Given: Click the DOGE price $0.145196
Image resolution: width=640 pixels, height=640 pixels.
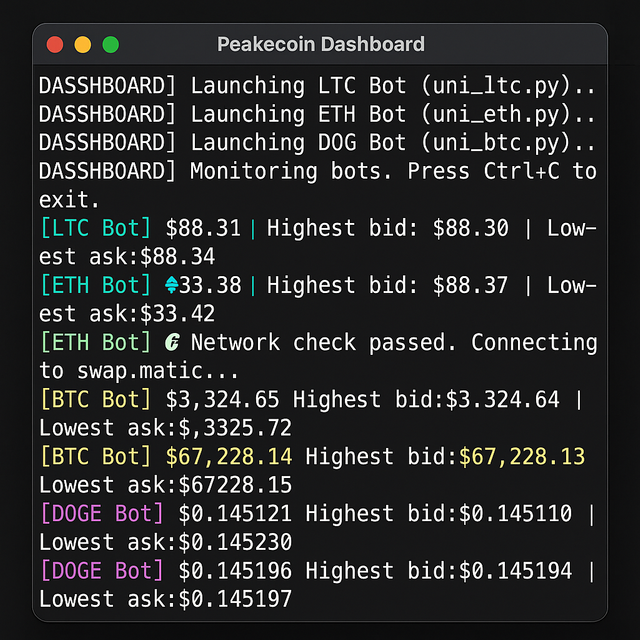Looking at the screenshot, I should [x=235, y=571].
